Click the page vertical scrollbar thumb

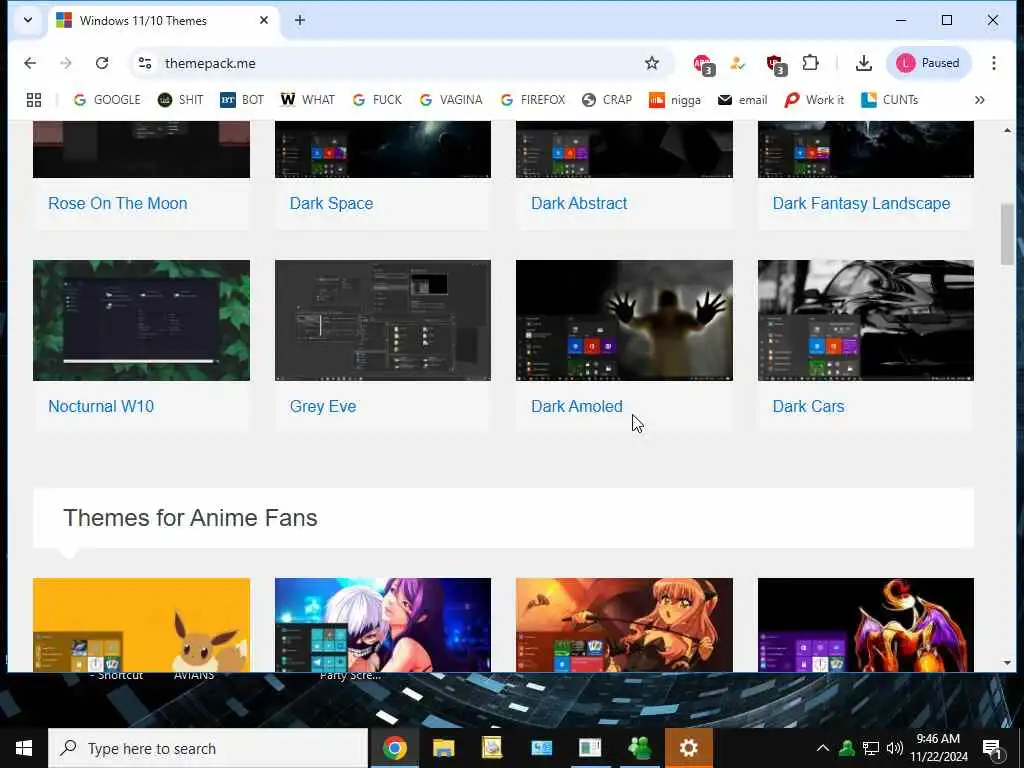[1007, 234]
